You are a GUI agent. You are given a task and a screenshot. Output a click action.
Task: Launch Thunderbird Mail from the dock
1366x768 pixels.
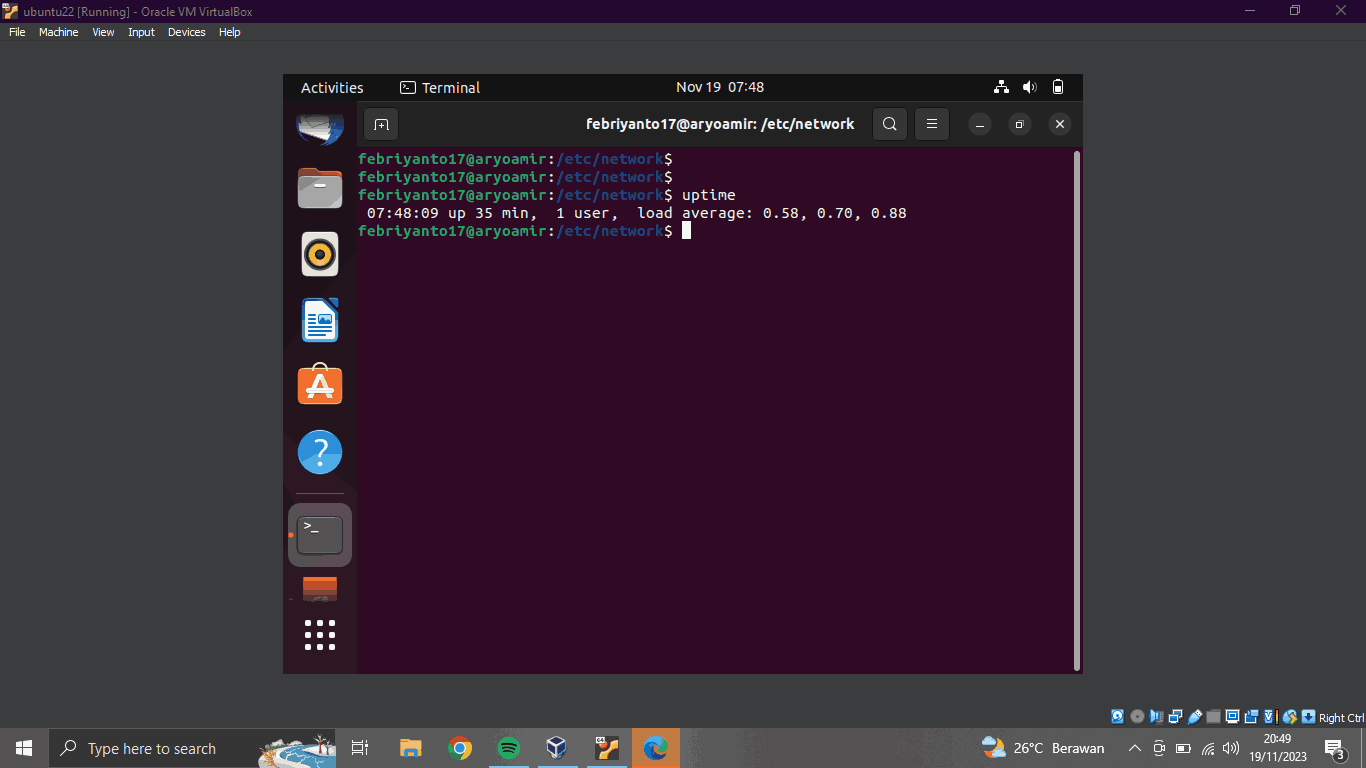click(x=320, y=128)
